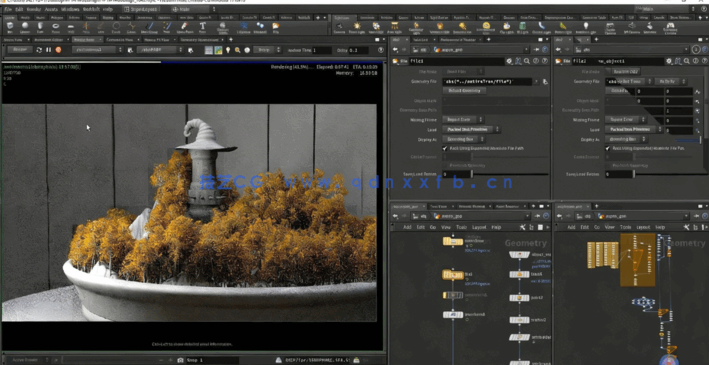Open the gear menu of file1 parameters
The image size is (709, 365).
(x=510, y=61)
